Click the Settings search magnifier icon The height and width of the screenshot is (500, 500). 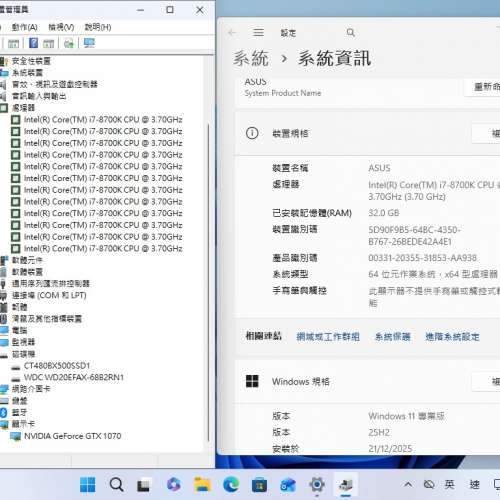tap(350, 33)
